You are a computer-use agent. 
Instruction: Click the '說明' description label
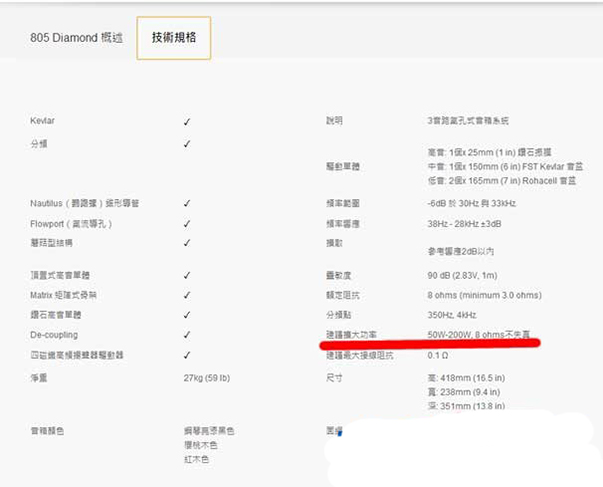pos(334,121)
